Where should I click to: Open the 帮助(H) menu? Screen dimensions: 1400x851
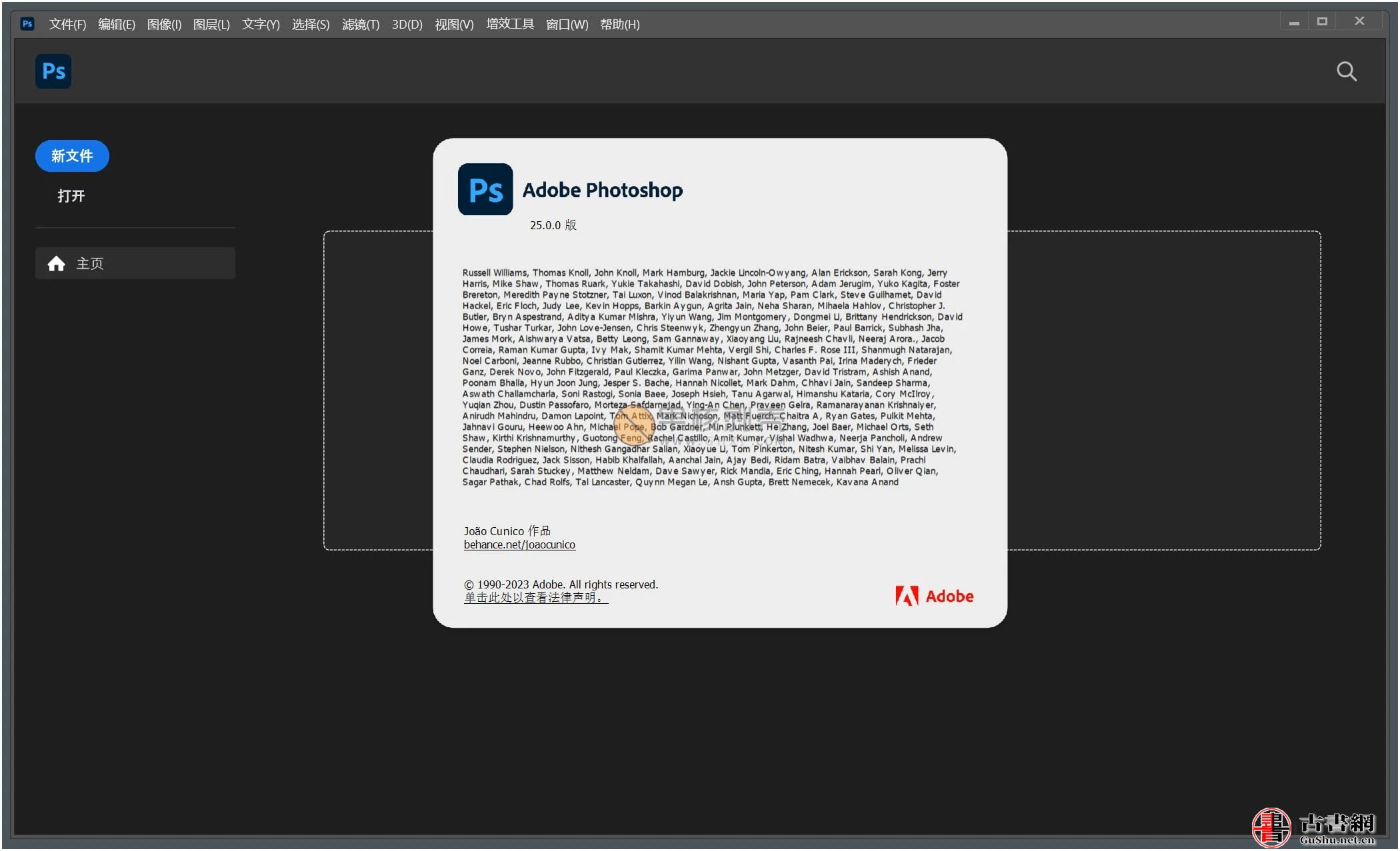point(620,25)
